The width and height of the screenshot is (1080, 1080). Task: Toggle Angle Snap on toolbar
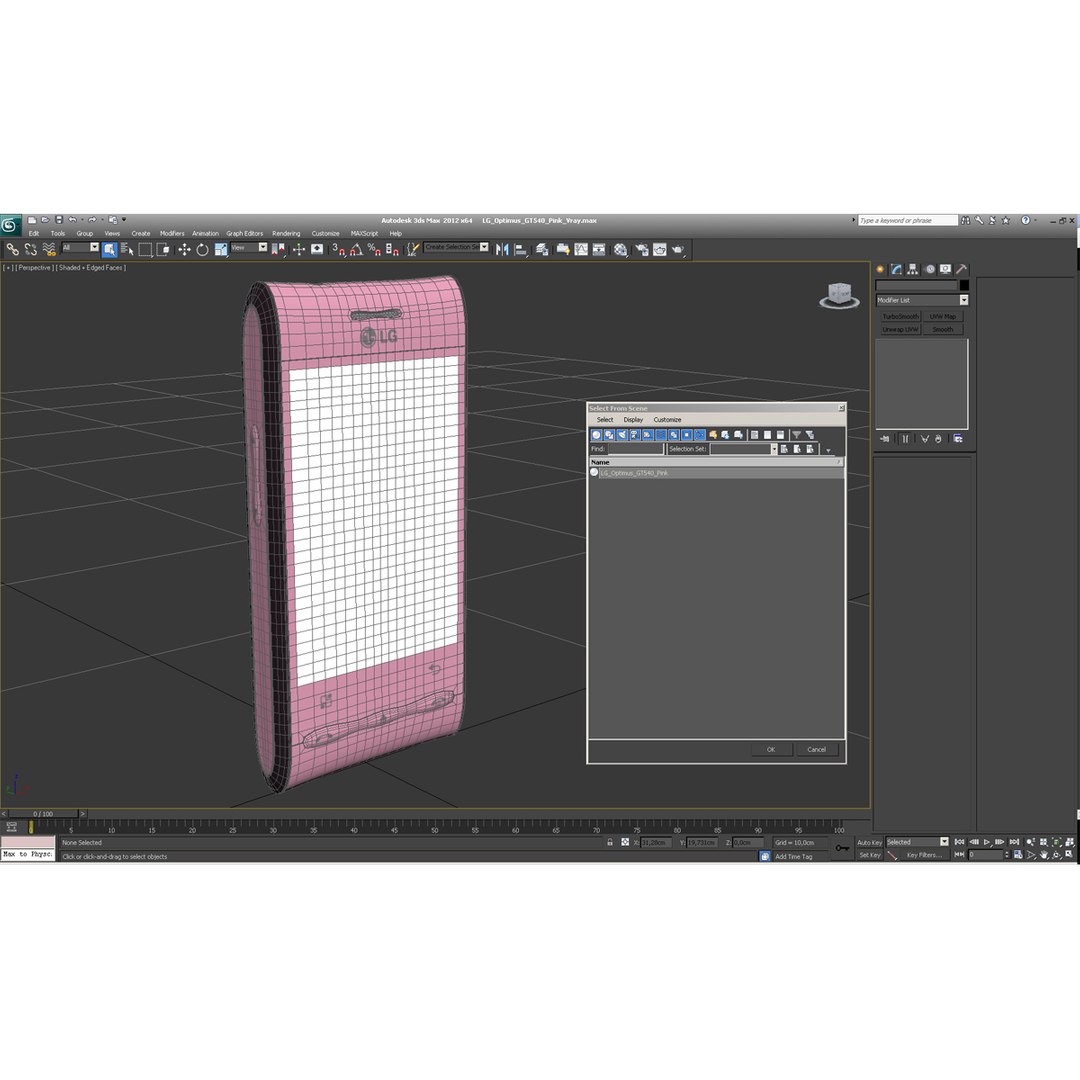pyautogui.click(x=356, y=249)
